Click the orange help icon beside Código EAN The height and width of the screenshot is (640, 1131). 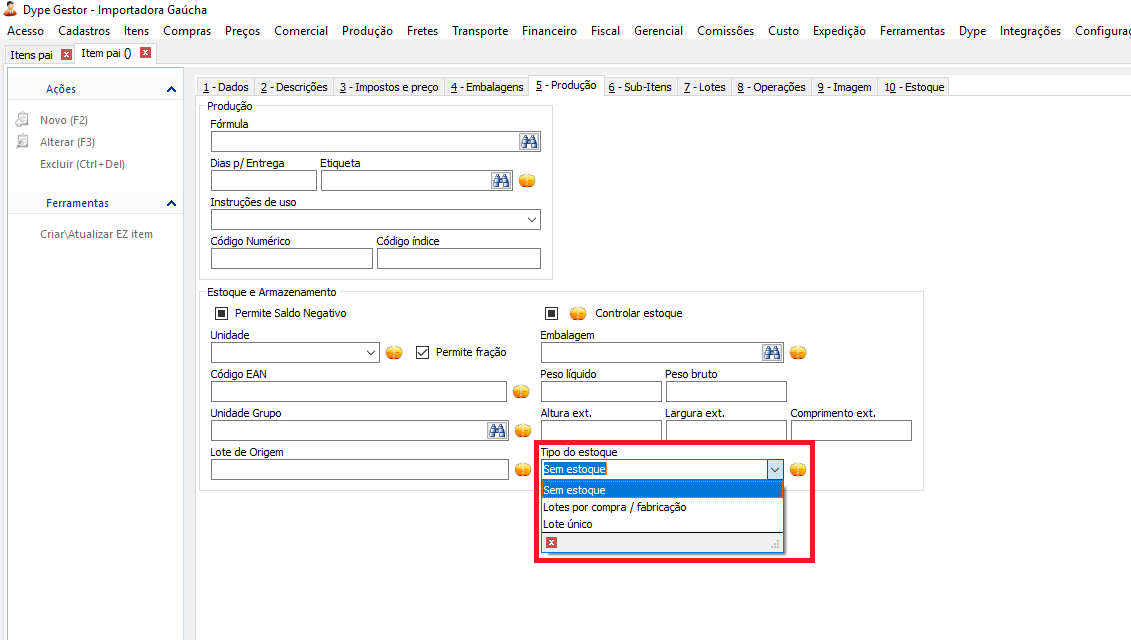click(521, 391)
